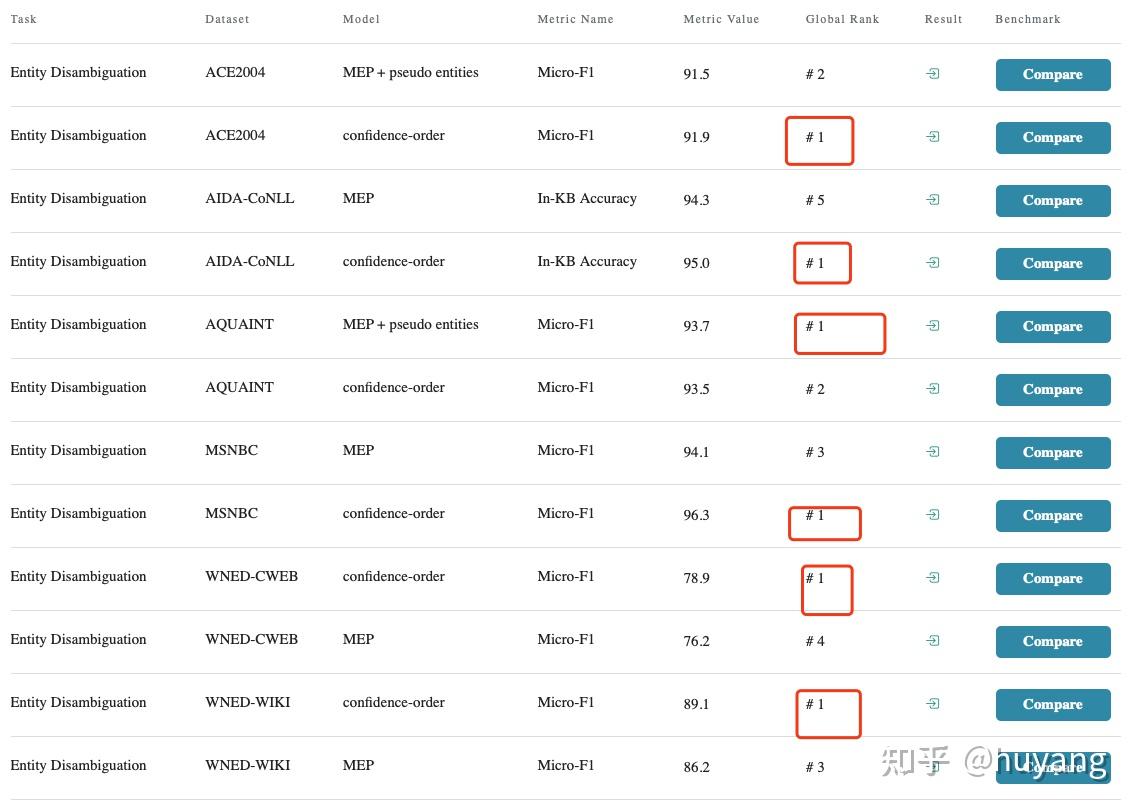Viewport: 1137px width, 812px height.
Task: Open result icon for AQUAINT confidence-order row
Action: click(x=932, y=389)
